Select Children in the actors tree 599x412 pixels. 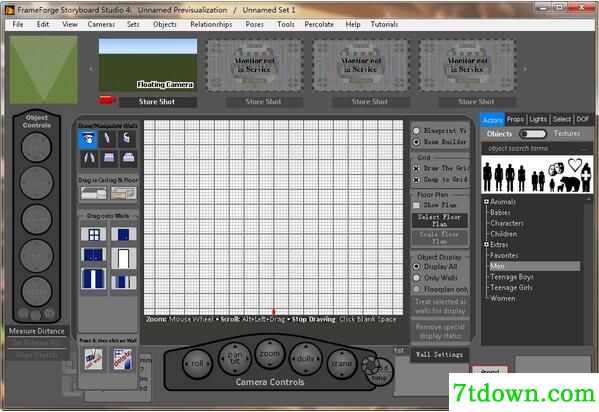pos(503,234)
